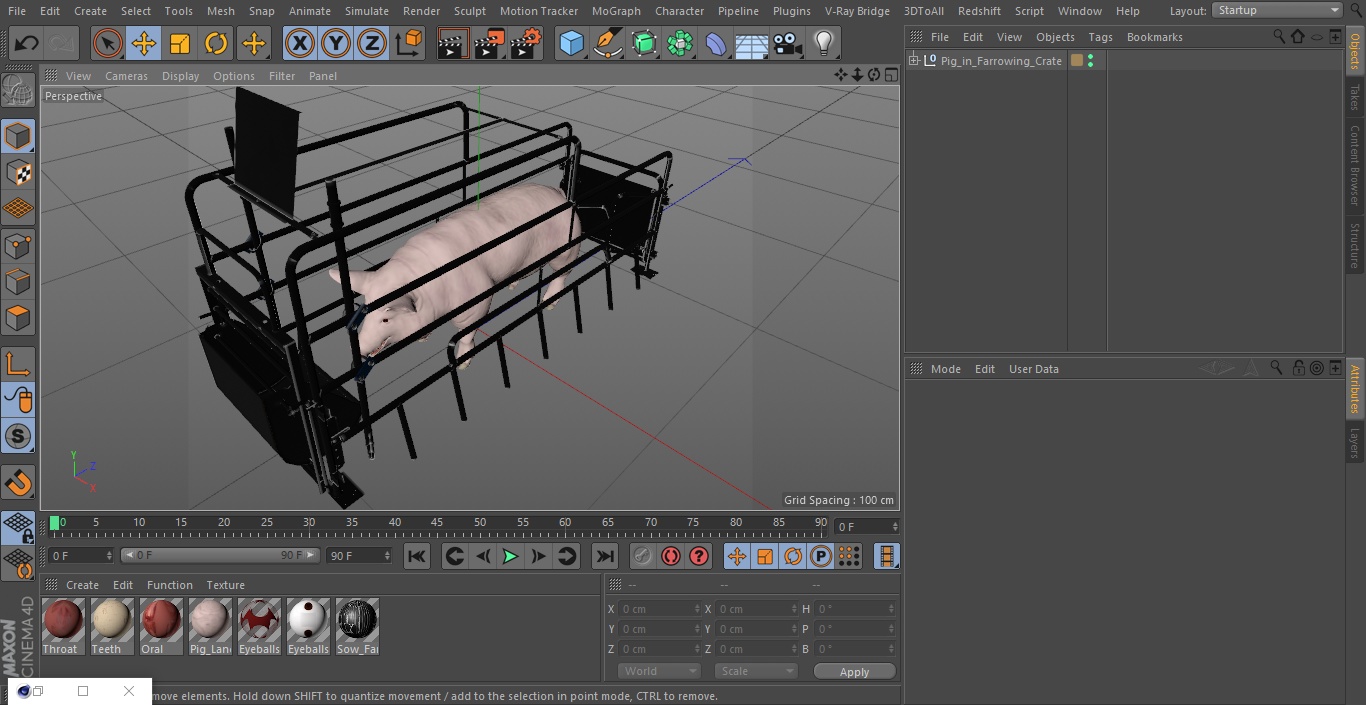The height and width of the screenshot is (705, 1366).
Task: Activate the Move tool
Action: click(x=144, y=43)
